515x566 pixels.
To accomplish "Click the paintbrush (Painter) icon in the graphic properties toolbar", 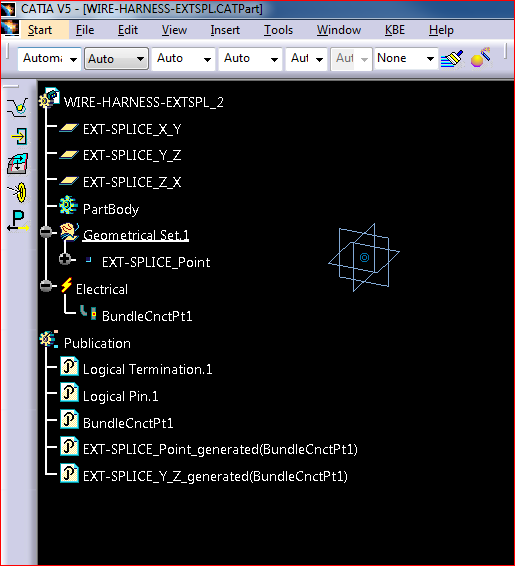I will [452, 58].
